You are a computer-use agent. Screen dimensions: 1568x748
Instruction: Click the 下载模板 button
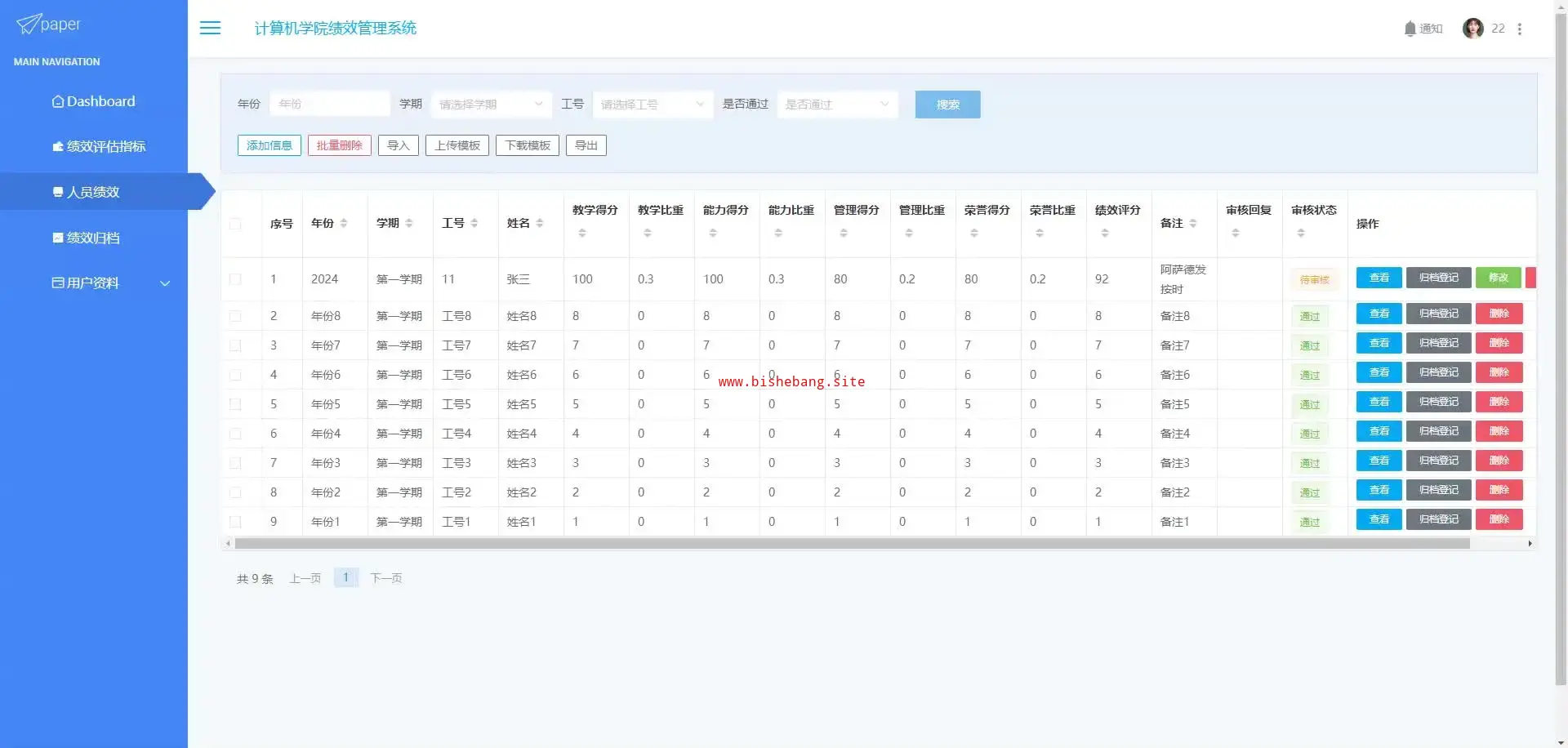tap(528, 145)
